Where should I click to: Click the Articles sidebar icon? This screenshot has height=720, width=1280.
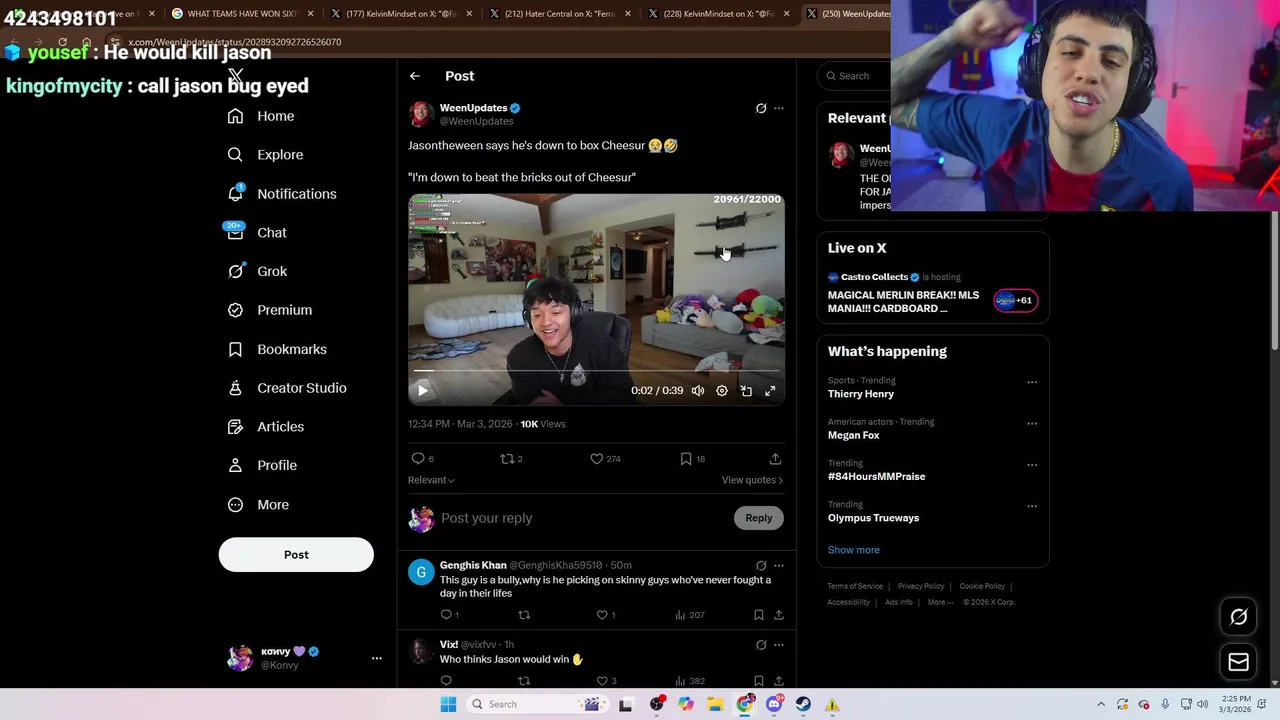[x=235, y=427]
